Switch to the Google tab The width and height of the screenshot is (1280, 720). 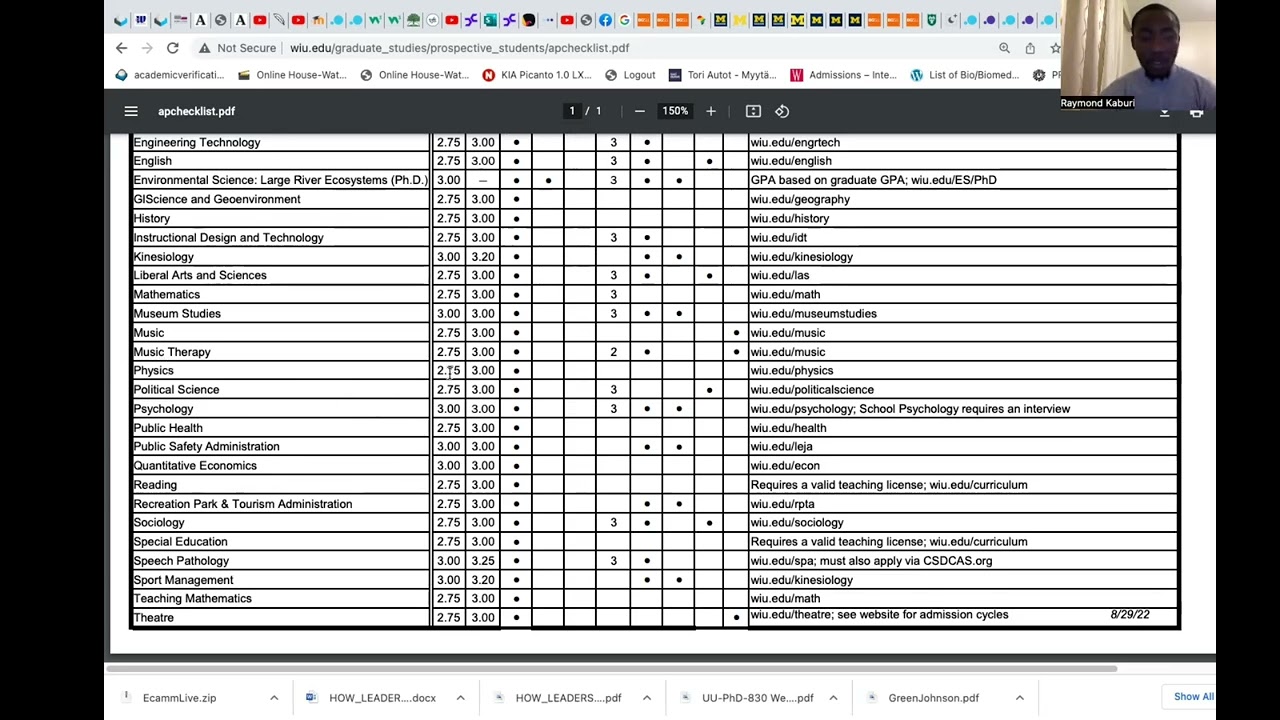pyautogui.click(x=625, y=20)
